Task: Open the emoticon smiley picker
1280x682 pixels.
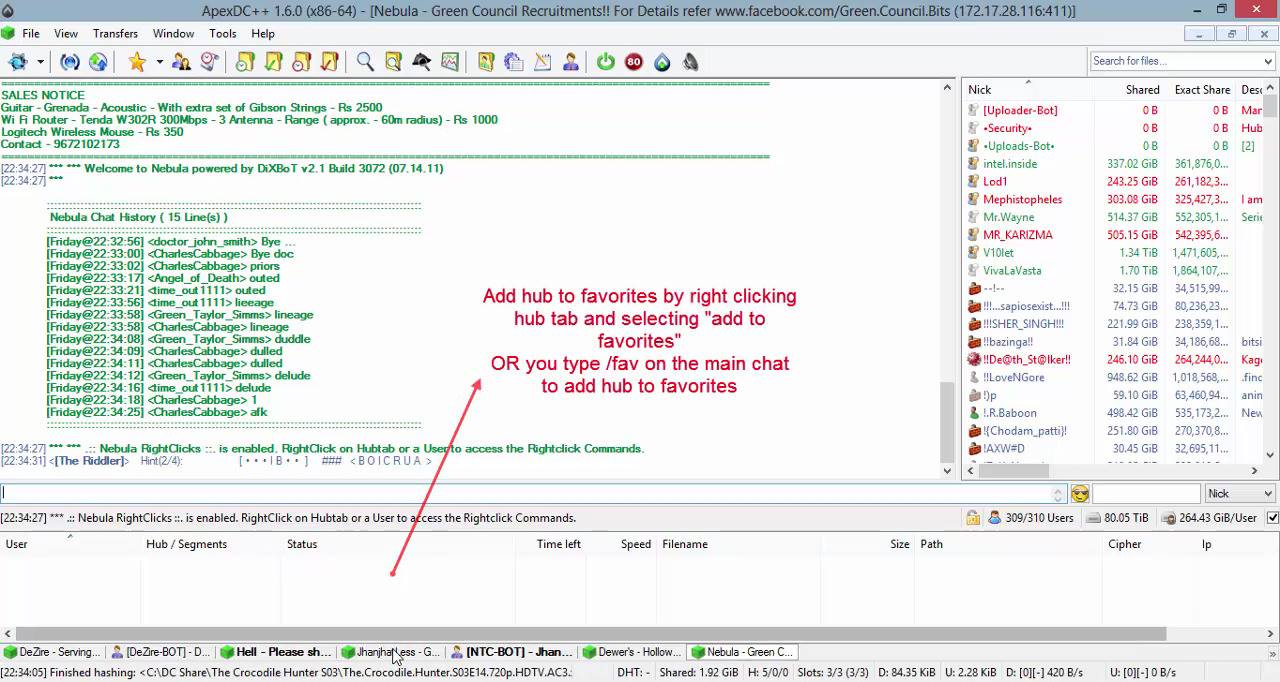Action: click(x=1079, y=493)
